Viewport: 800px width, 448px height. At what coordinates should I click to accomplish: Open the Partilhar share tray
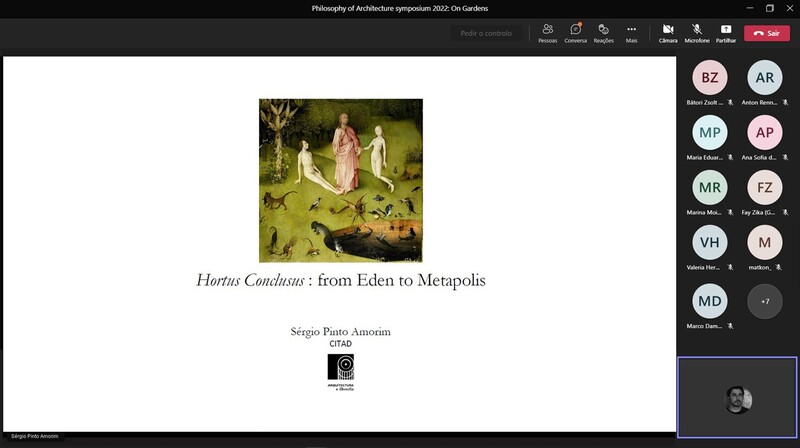pos(726,33)
